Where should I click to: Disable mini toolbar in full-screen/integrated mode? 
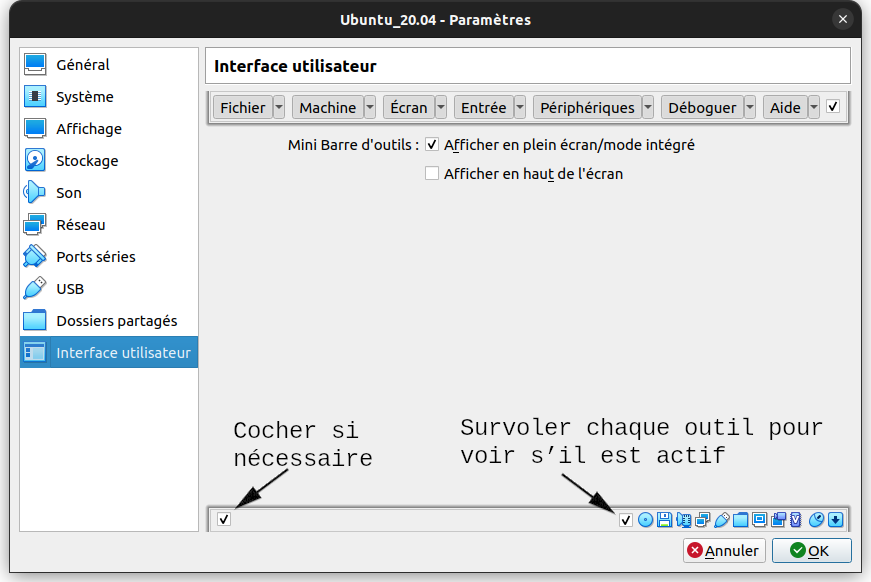point(432,145)
